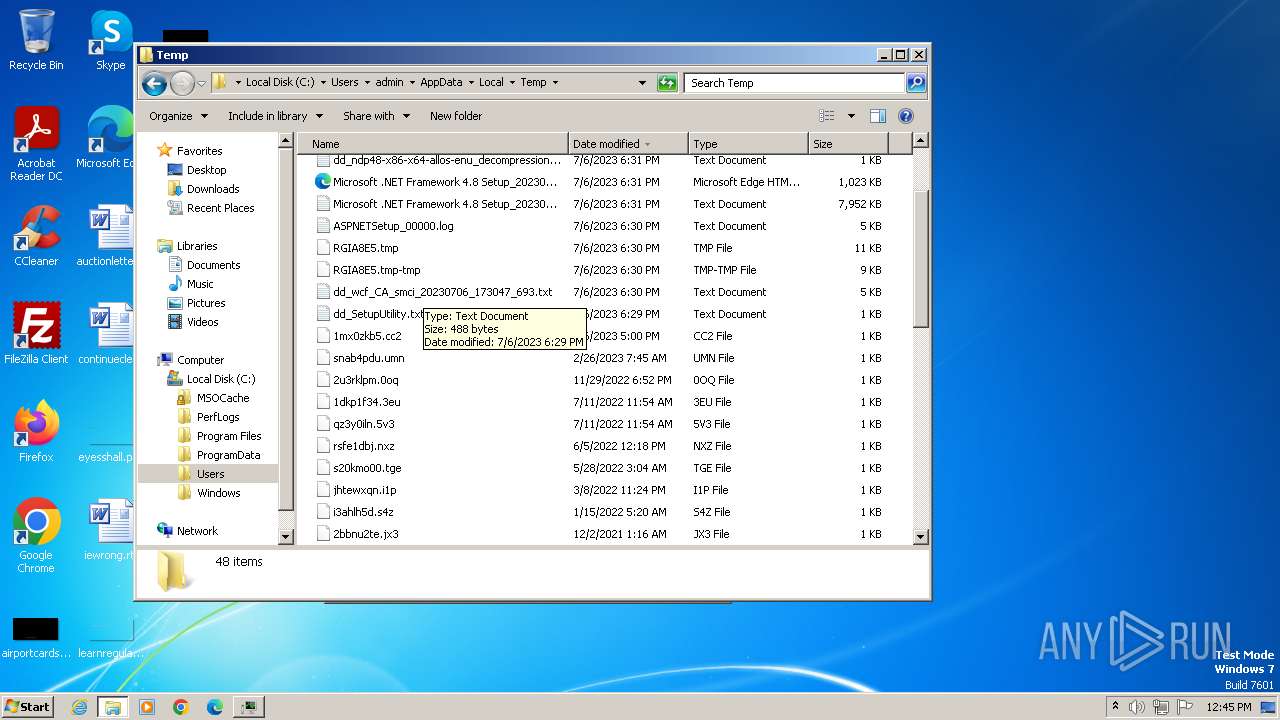The width and height of the screenshot is (1280, 720).
Task: Click the Start button
Action: click(28, 707)
